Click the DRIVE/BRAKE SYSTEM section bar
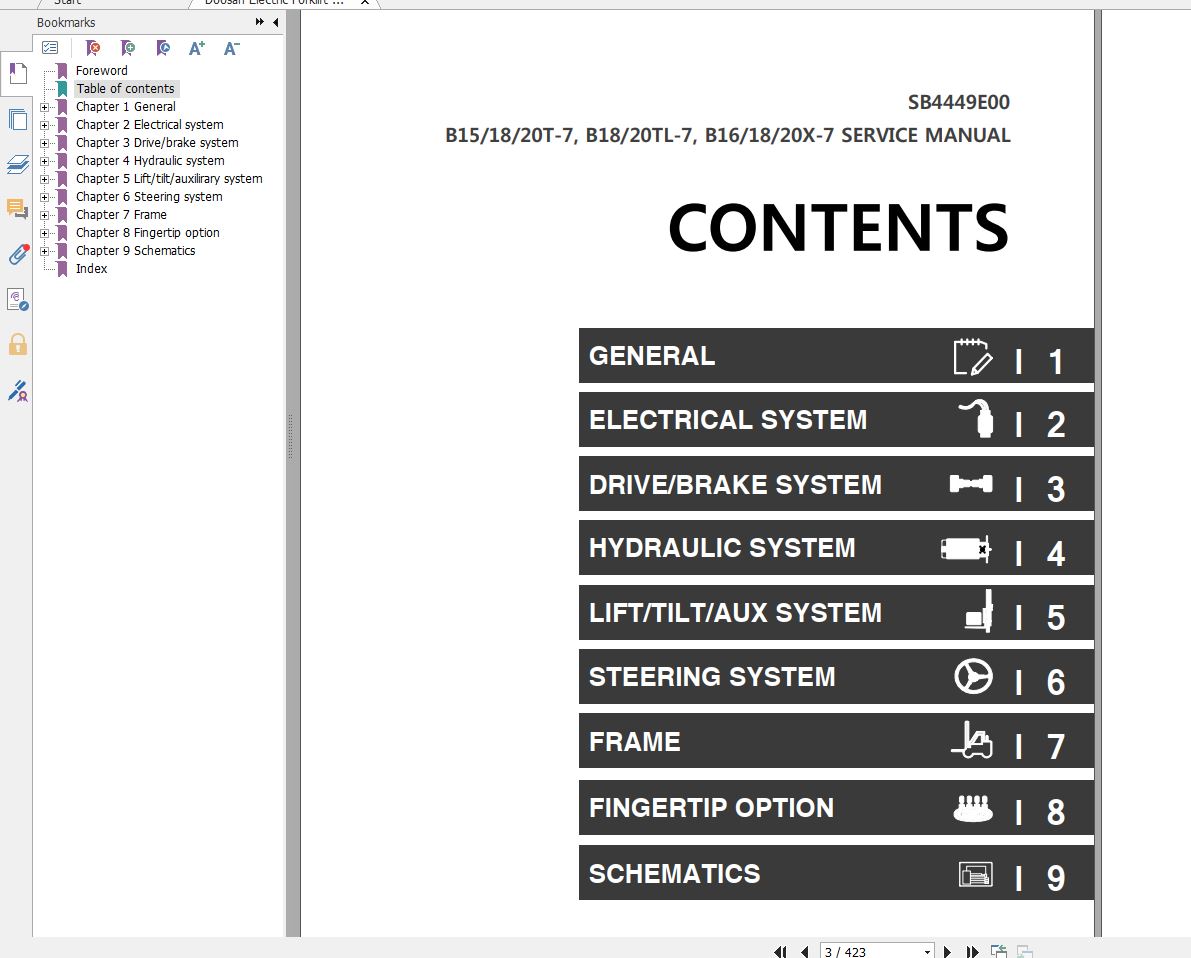Viewport: 1191px width, 958px height. tap(836, 484)
